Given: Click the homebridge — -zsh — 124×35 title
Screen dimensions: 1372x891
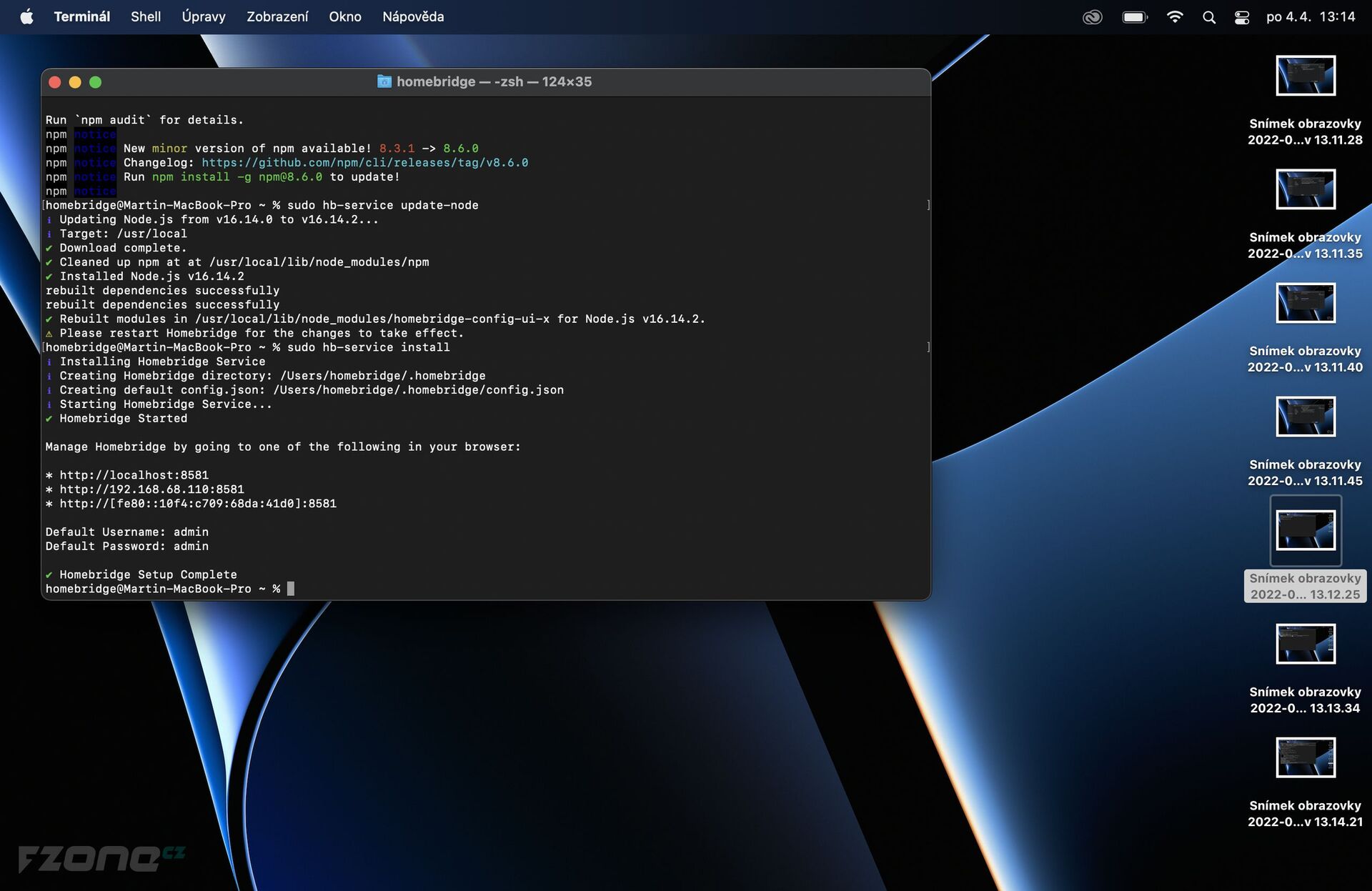Looking at the screenshot, I should pyautogui.click(x=494, y=81).
